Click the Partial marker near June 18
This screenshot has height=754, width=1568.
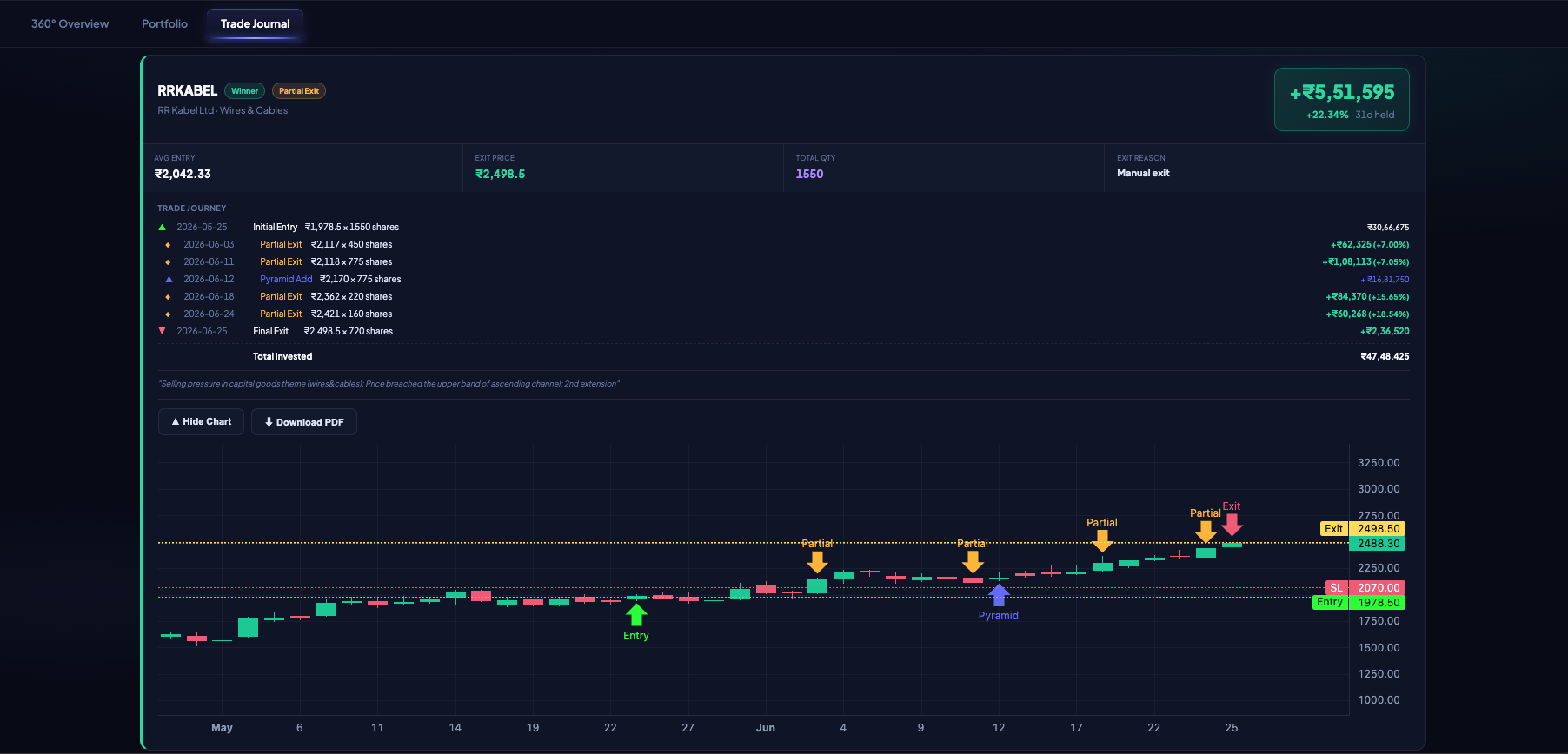pyautogui.click(x=1102, y=540)
